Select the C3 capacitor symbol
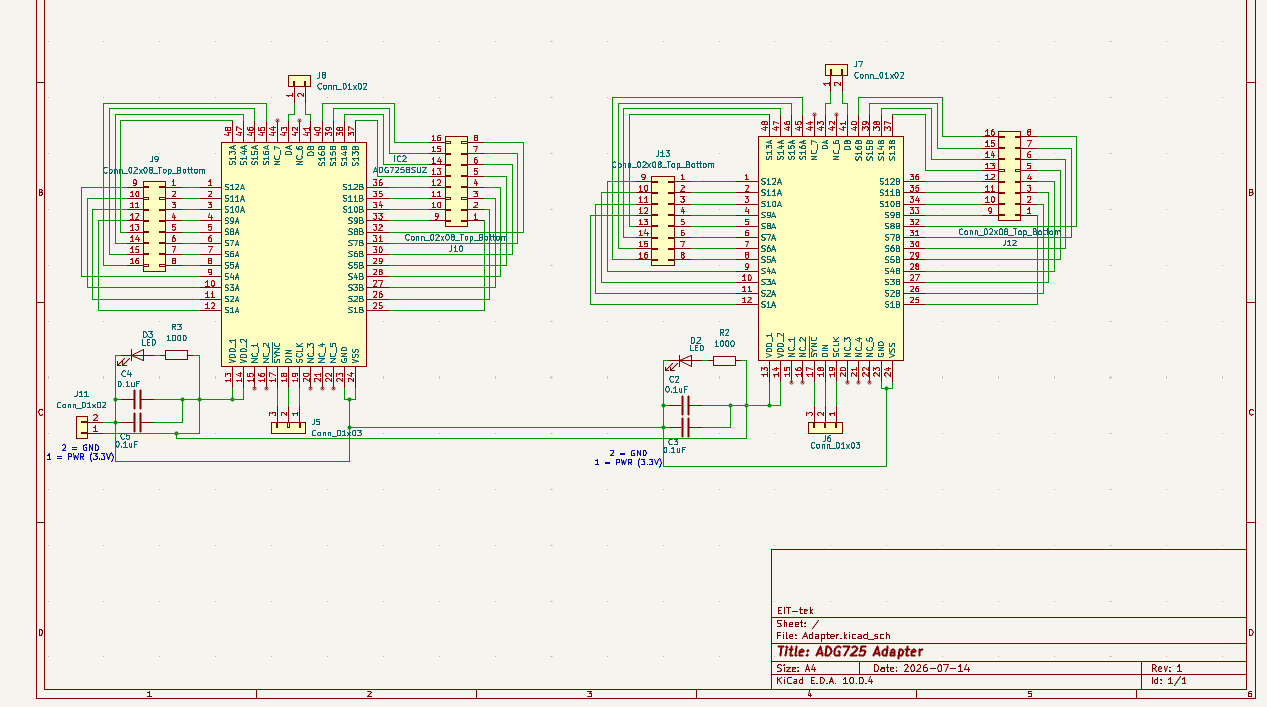 coord(686,427)
